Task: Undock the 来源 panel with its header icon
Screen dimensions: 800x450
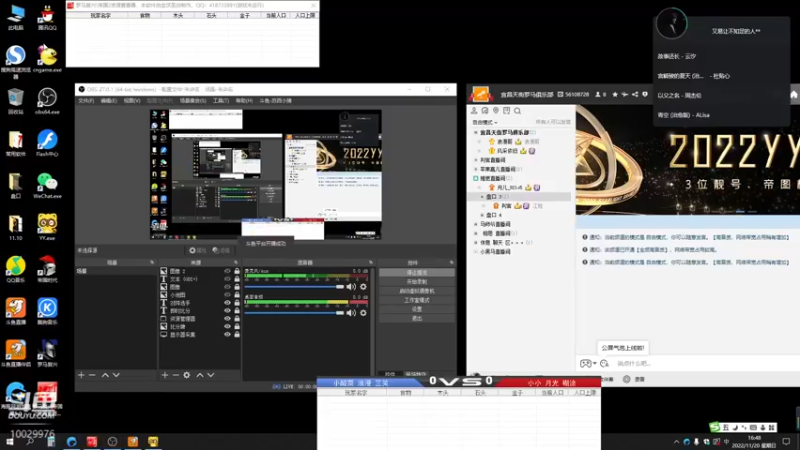Action: coord(236,262)
